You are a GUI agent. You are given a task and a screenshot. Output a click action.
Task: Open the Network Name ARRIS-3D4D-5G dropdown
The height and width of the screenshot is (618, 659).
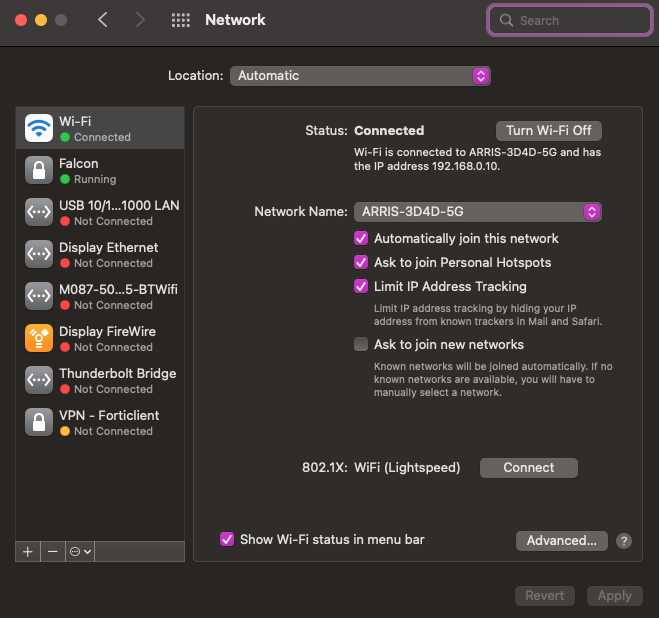click(478, 212)
